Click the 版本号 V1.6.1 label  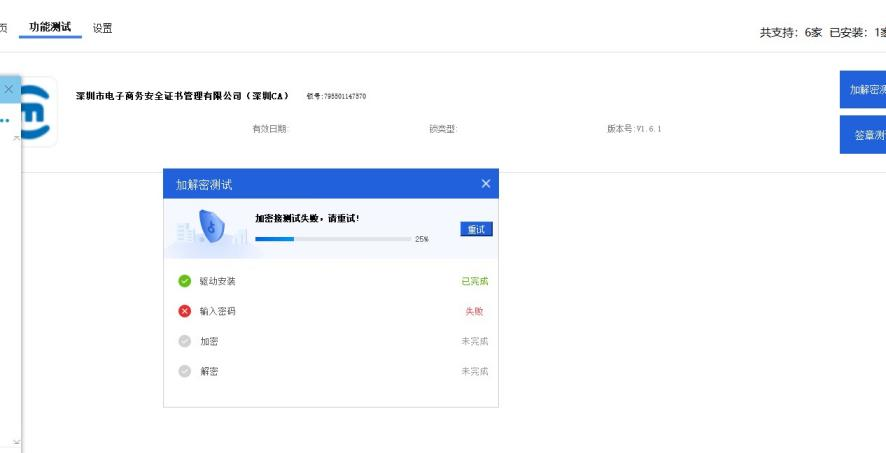[x=634, y=129]
